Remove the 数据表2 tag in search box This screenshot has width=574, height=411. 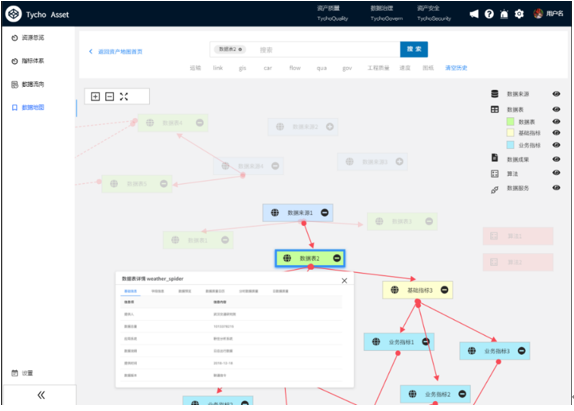pos(240,49)
